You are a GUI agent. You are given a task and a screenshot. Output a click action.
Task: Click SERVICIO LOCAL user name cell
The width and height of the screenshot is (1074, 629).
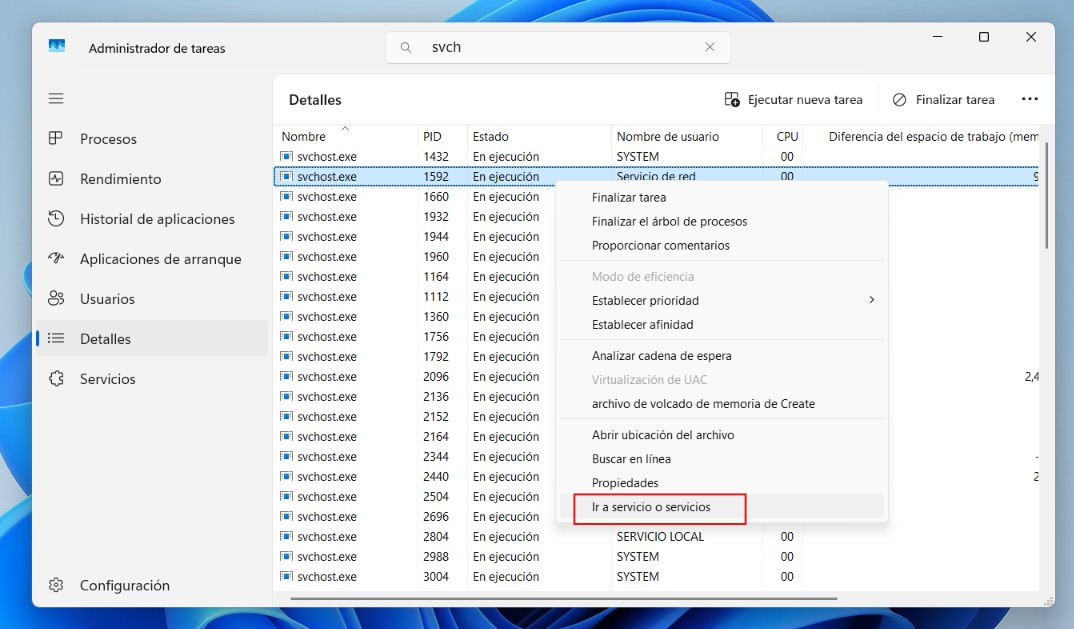660,536
